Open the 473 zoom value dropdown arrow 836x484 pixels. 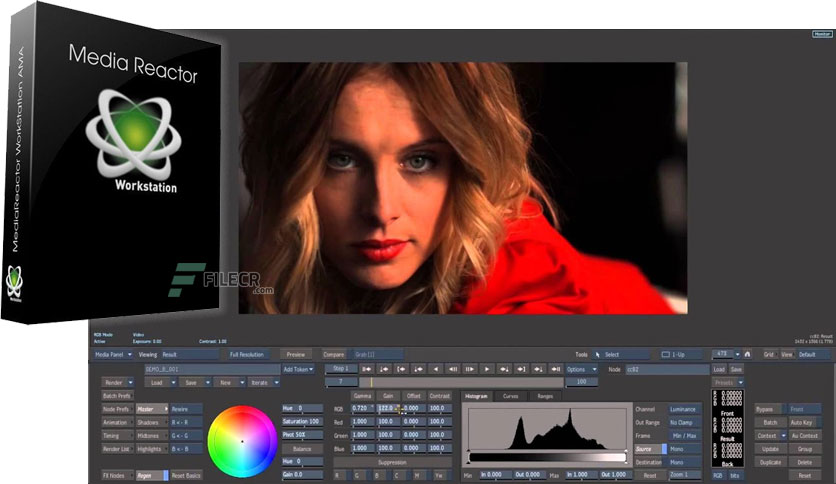737,354
